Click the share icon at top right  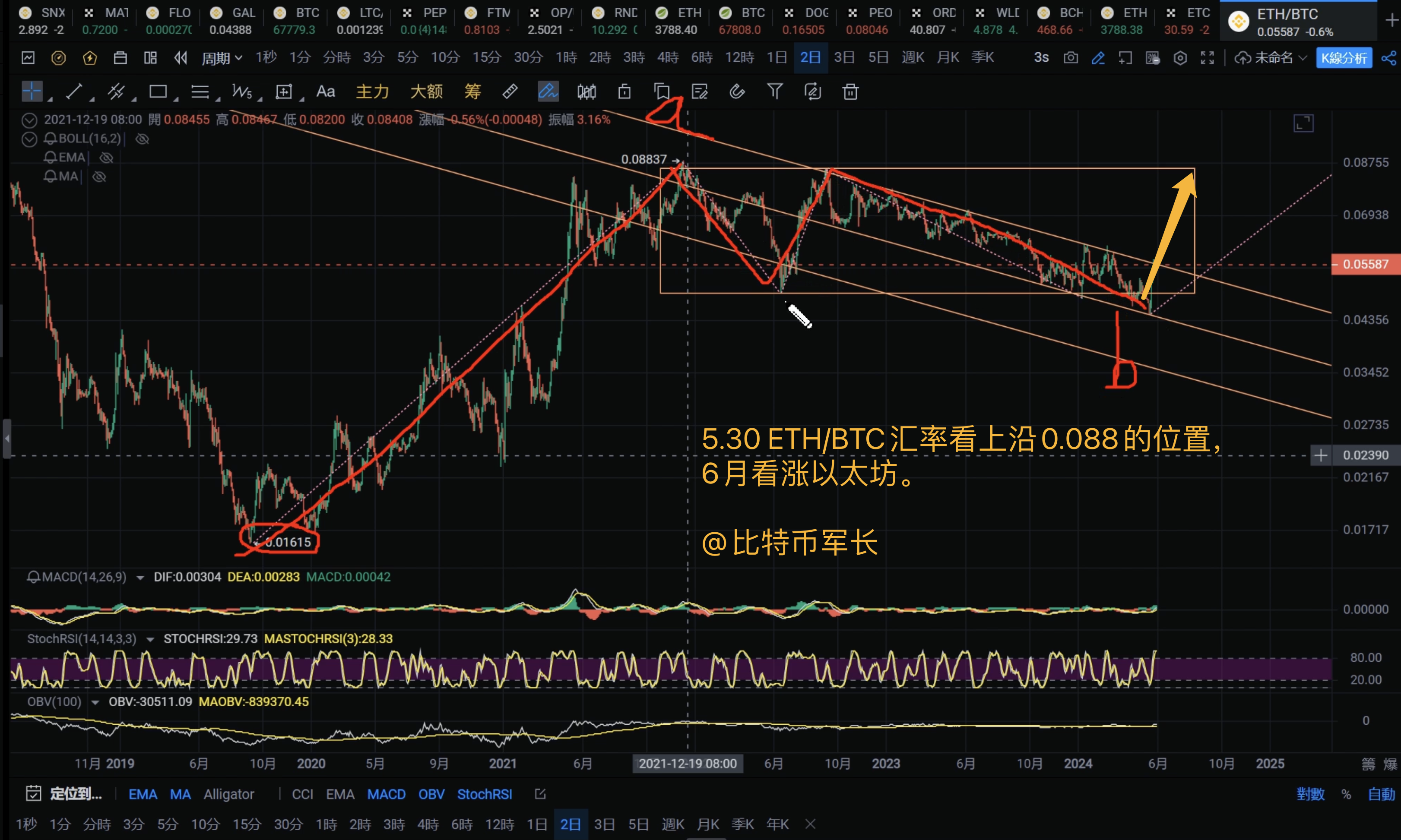[x=1388, y=58]
